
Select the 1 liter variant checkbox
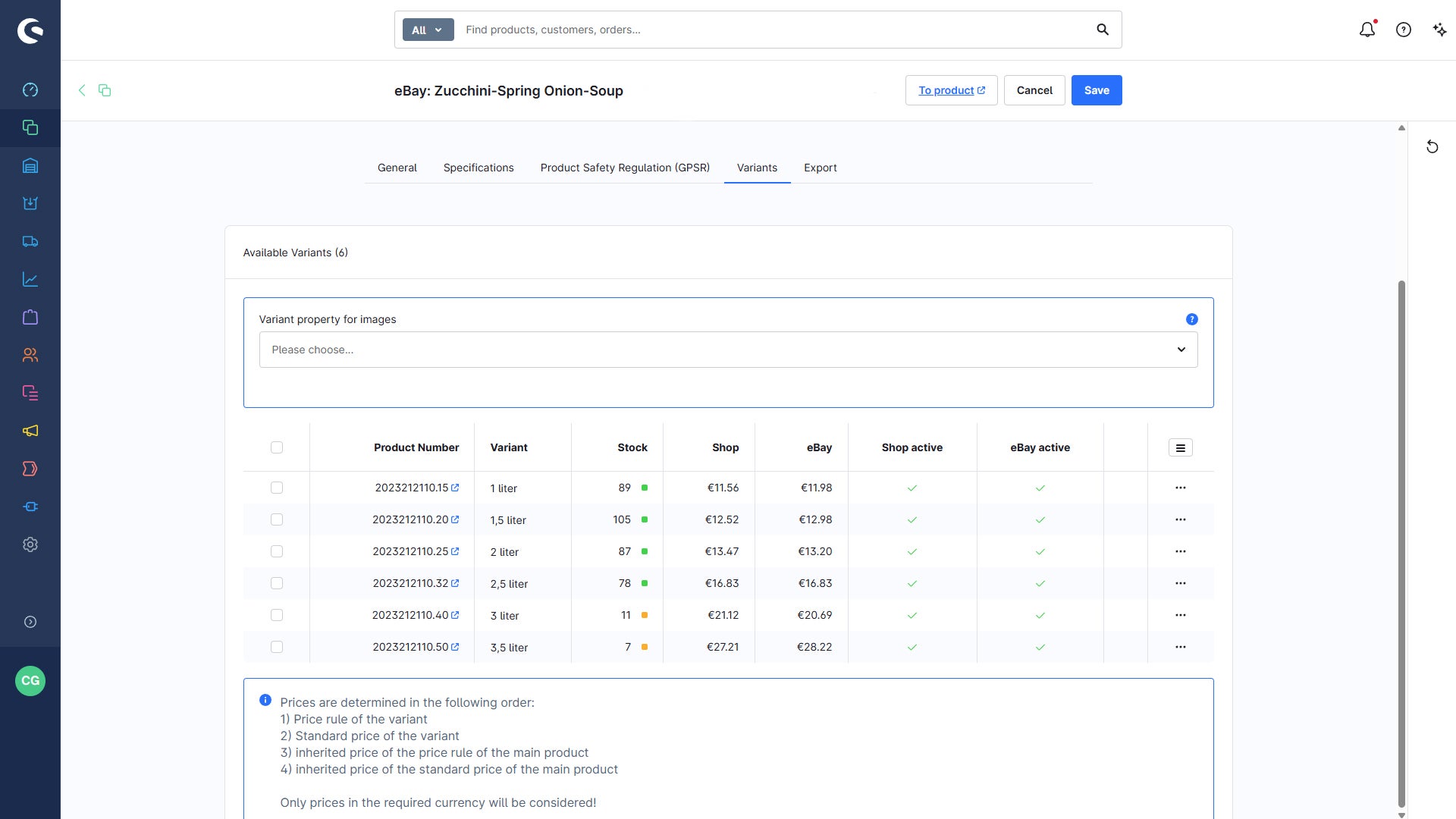(x=277, y=488)
